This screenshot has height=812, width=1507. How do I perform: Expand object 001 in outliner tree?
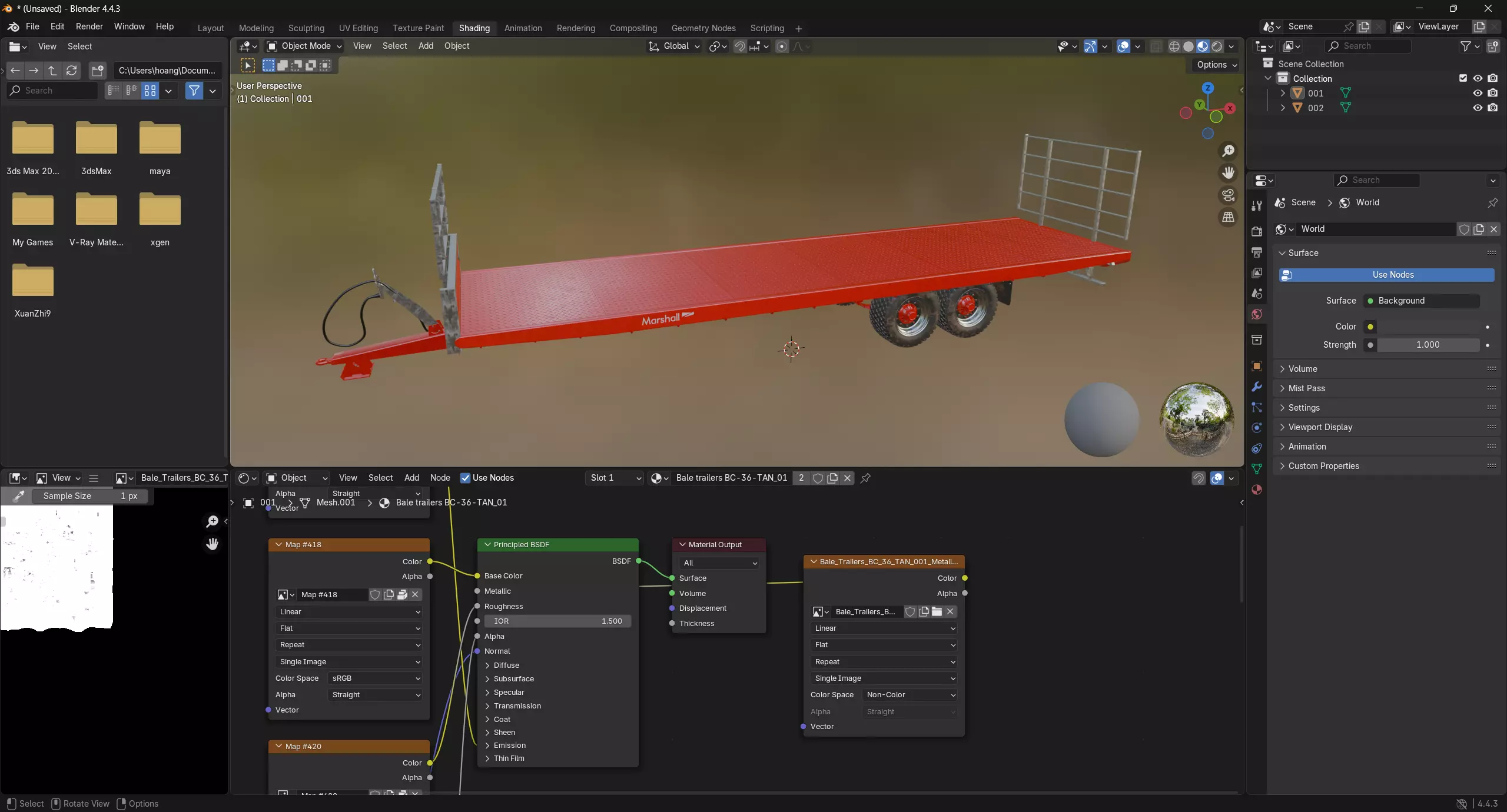(x=1283, y=93)
